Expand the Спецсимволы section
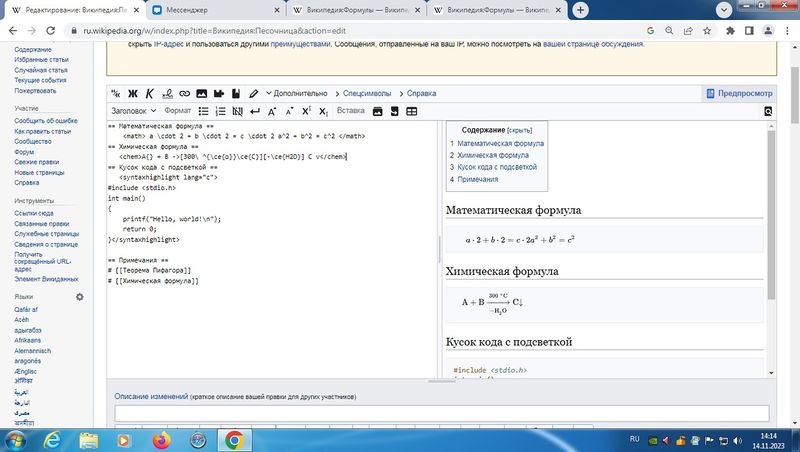Viewport: 800px width, 452px height. click(x=370, y=93)
